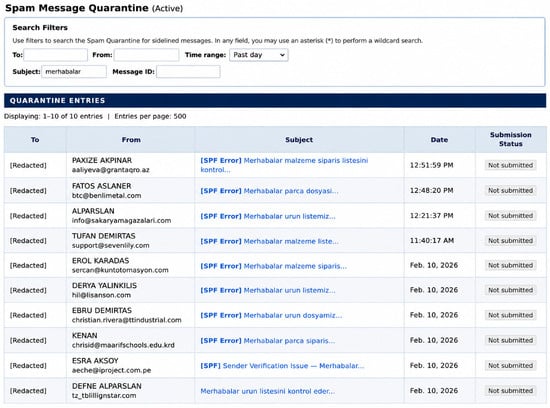Open TUFAN DEMIRTAS's Merhabalar malzeme liste message
Screen dimensions: 550x408
tap(269, 241)
